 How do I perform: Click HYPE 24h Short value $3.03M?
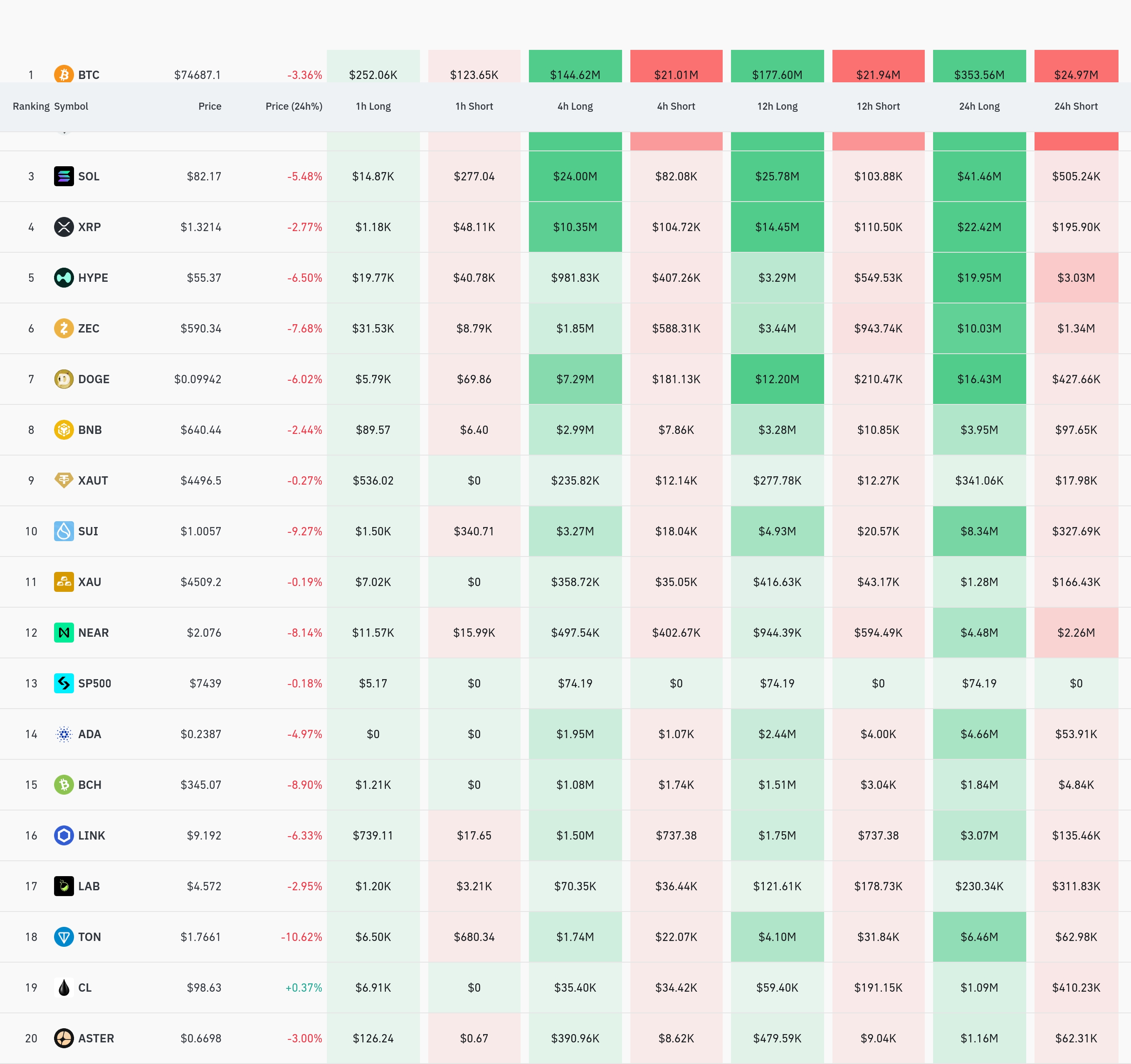pos(1077,278)
